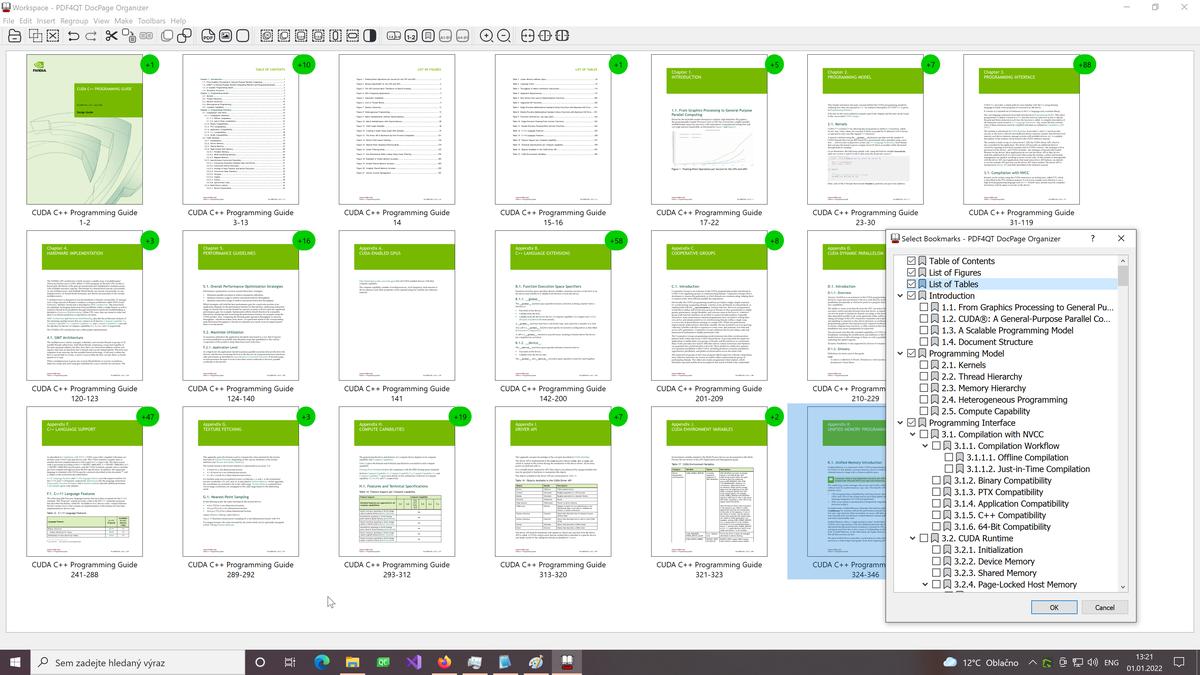Open Firefox from the Windows taskbar
This screenshot has width=1200, height=675.
pos(444,661)
